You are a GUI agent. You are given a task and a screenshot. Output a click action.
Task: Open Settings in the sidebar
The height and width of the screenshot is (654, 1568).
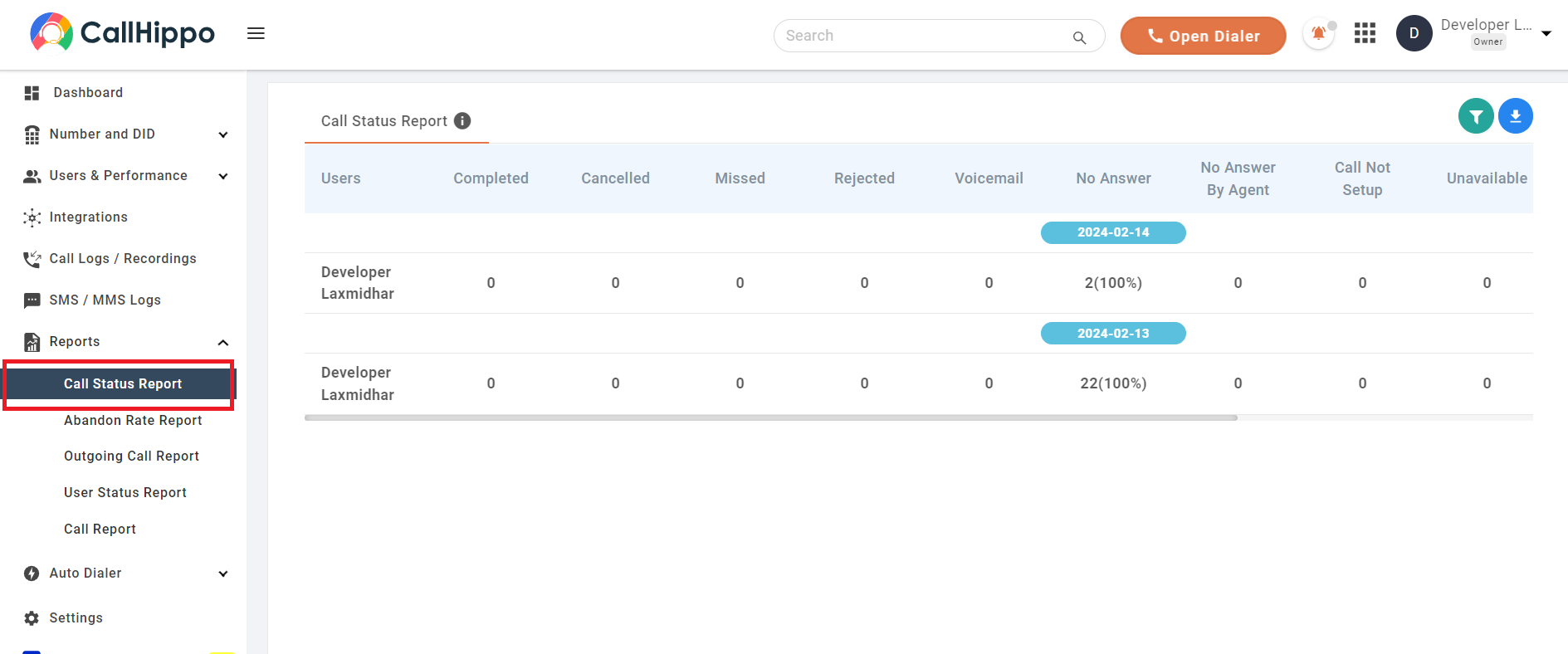(x=76, y=618)
